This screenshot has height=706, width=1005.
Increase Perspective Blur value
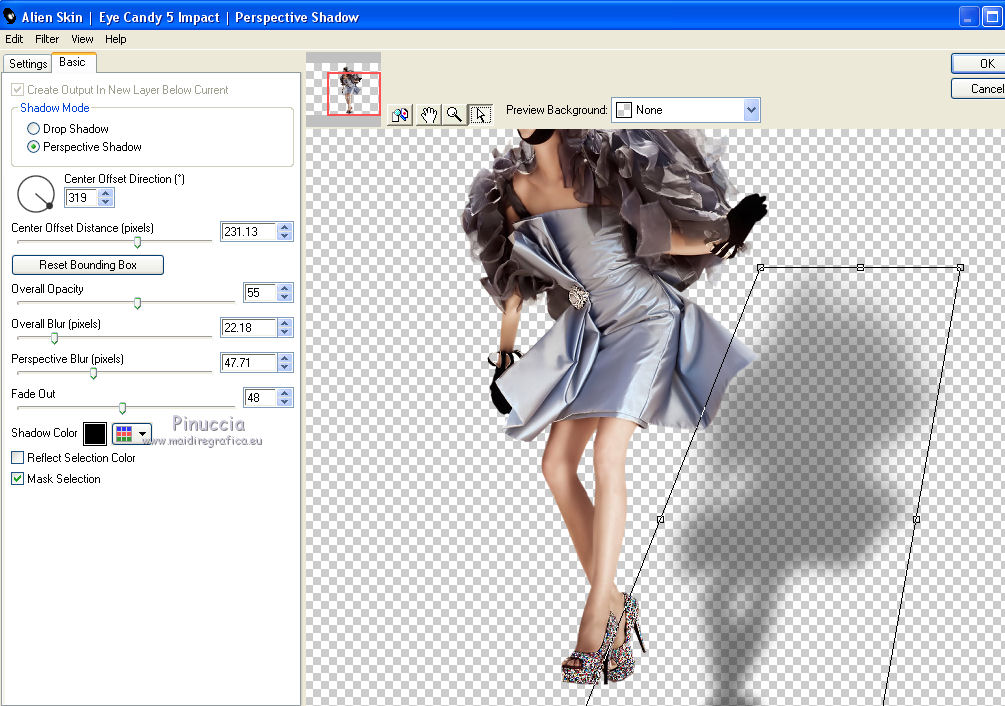tap(285, 358)
